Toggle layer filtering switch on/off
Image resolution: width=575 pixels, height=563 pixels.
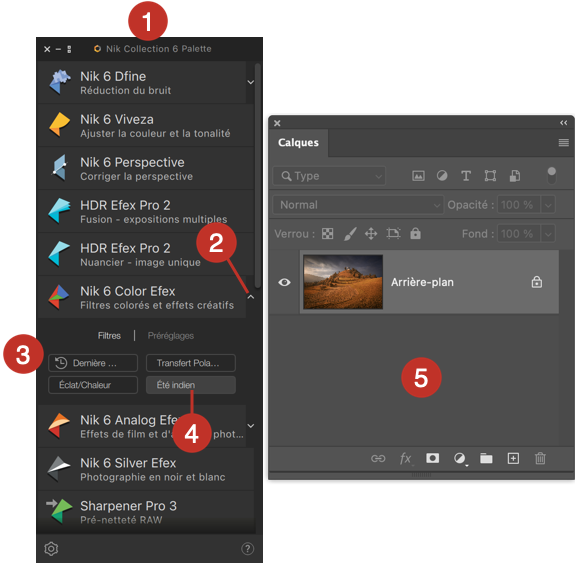click(552, 176)
